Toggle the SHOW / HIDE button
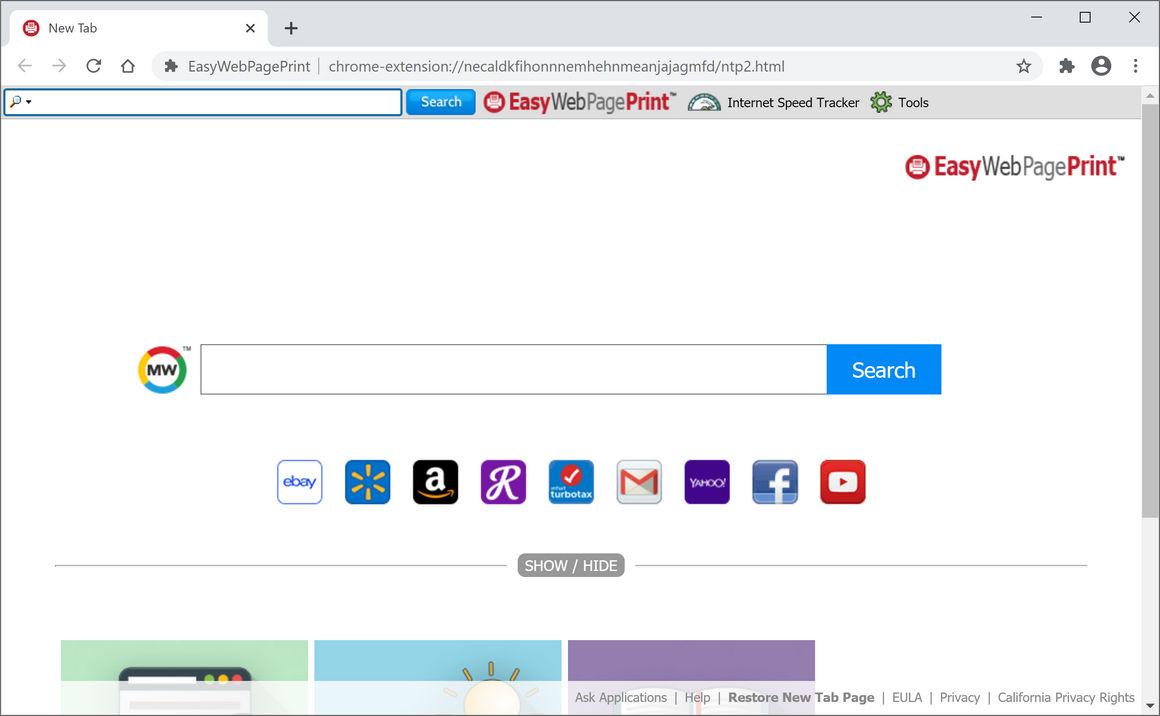 pyautogui.click(x=570, y=565)
